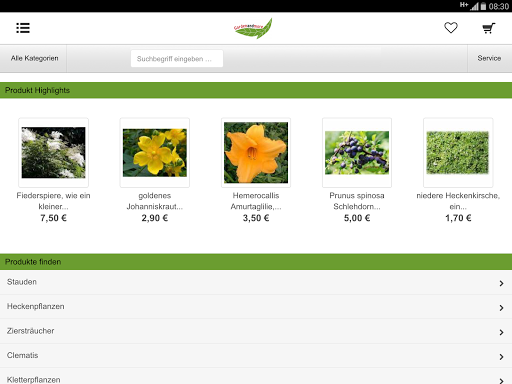Tap the battery status icon
The width and height of the screenshot is (512, 384).
click(483, 6)
